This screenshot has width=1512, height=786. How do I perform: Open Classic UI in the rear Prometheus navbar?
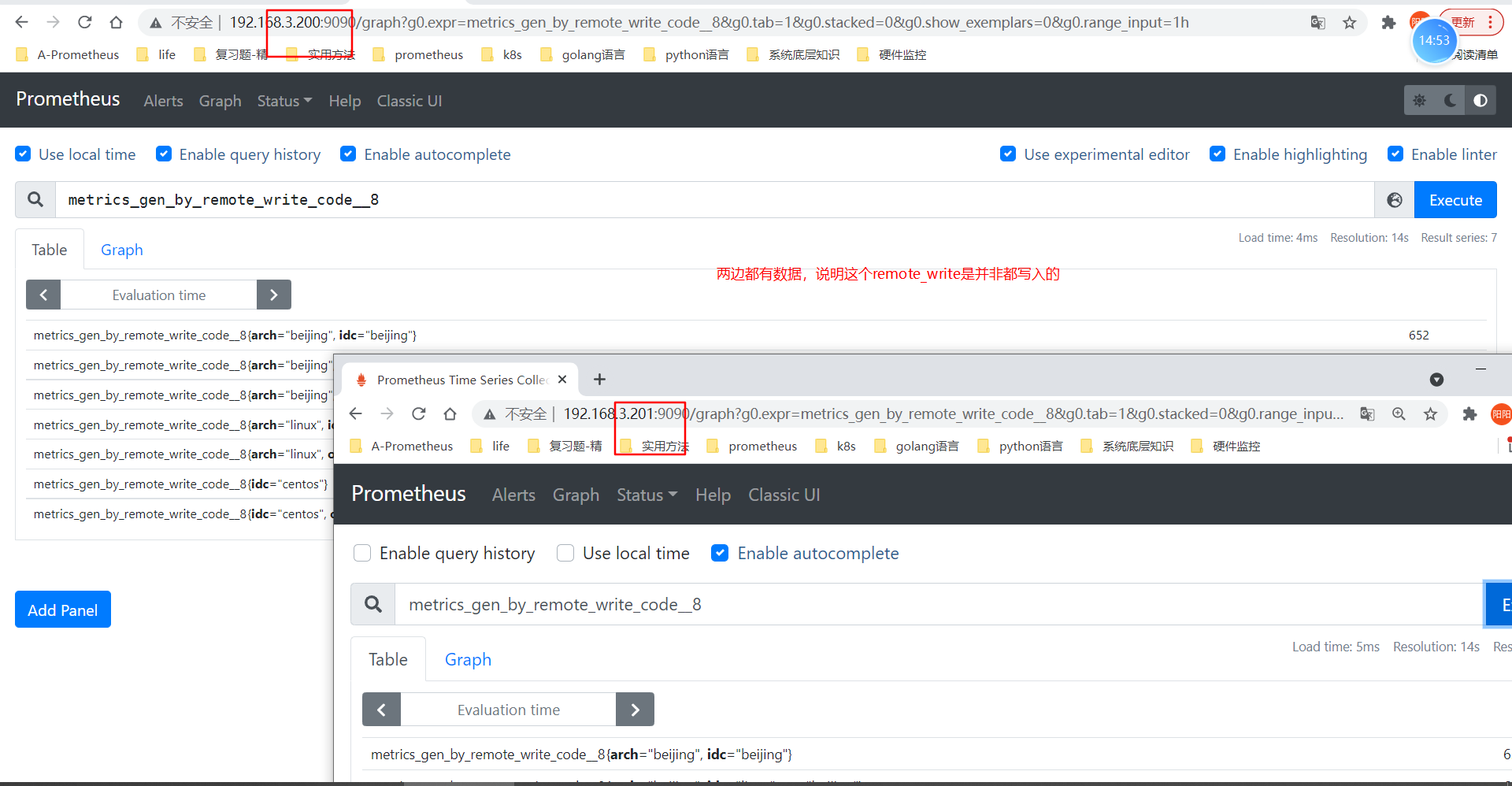(409, 101)
